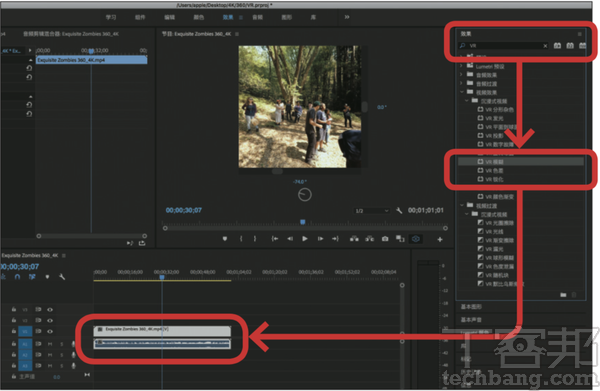600x391 pixels.
Task: Show more workspaces with the » overflow
Action: pos(347,17)
